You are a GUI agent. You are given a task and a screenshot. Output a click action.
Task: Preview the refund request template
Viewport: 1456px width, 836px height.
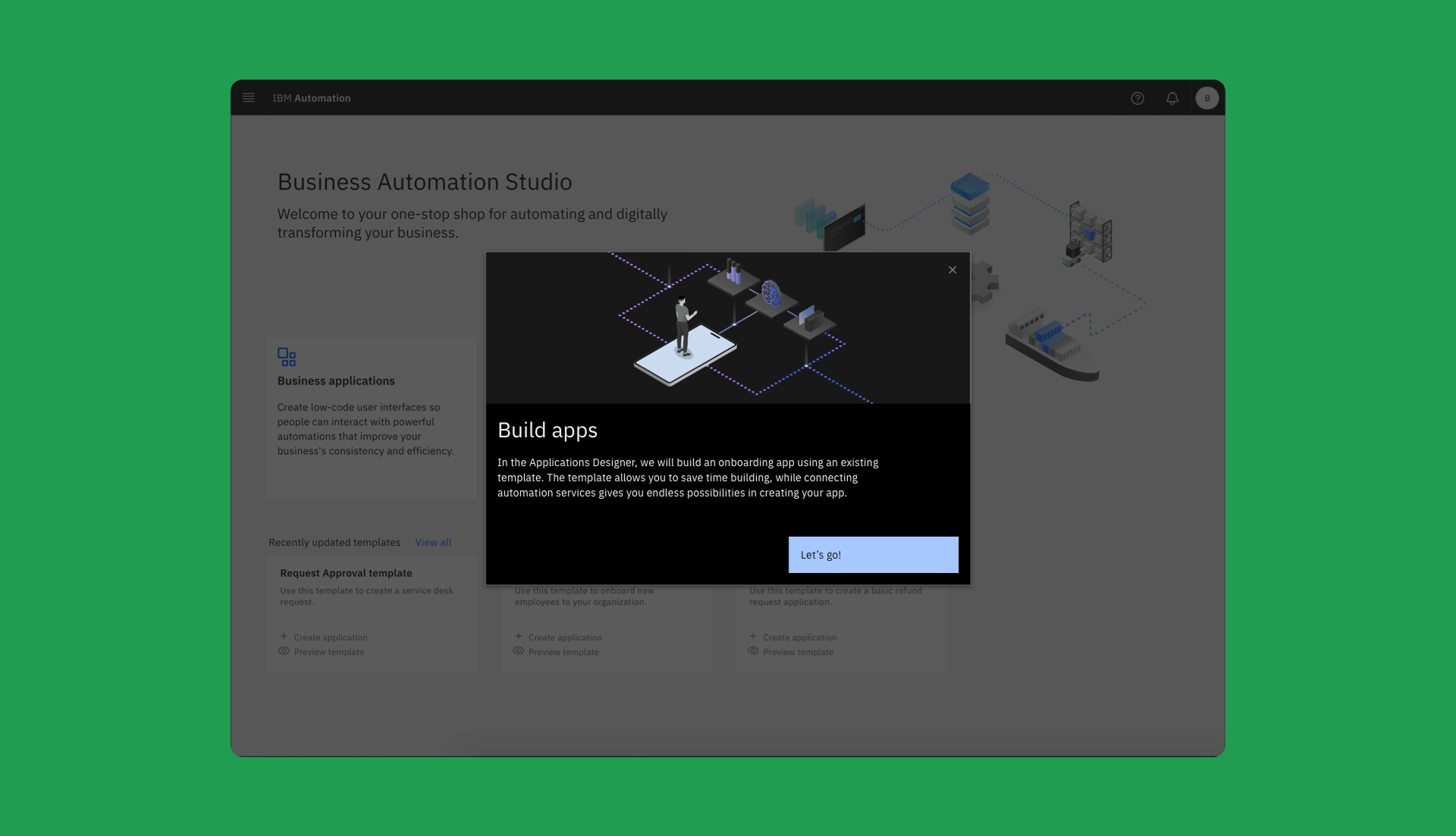791,652
